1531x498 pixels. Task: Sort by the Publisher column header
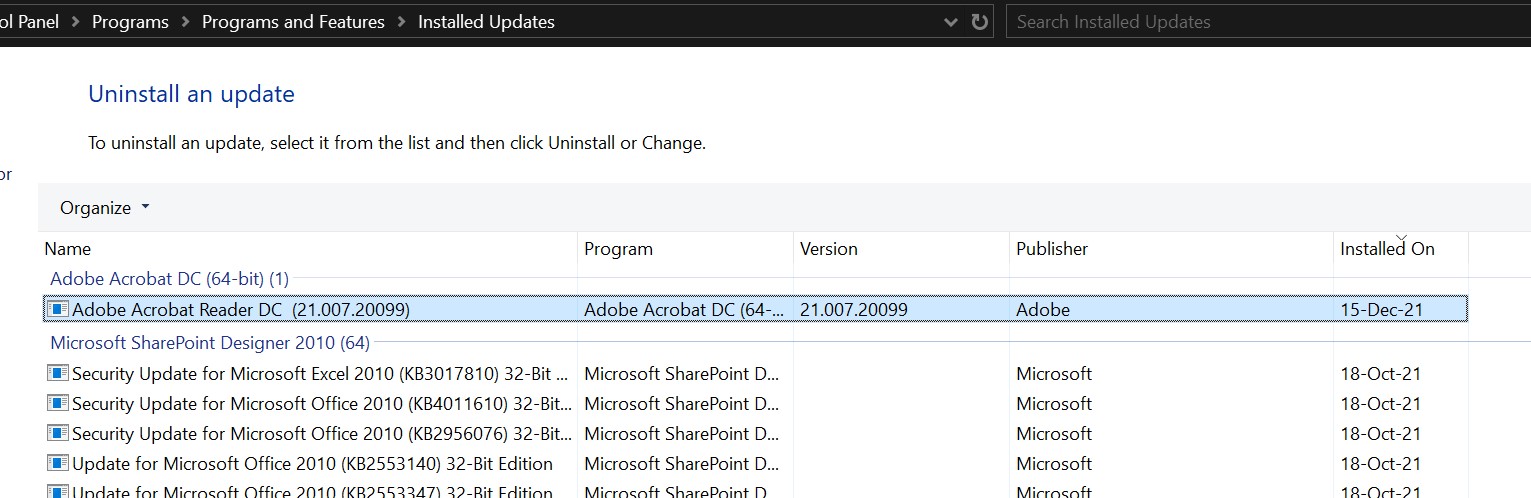click(1171, 249)
